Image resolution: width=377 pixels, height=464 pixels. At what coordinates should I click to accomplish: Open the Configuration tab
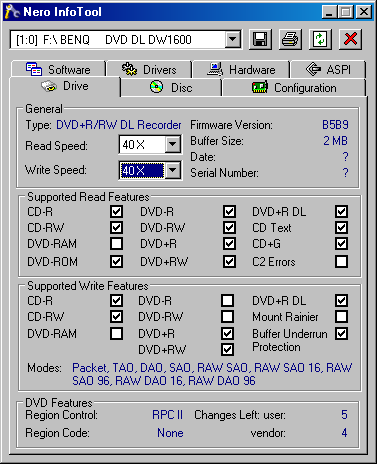[294, 88]
